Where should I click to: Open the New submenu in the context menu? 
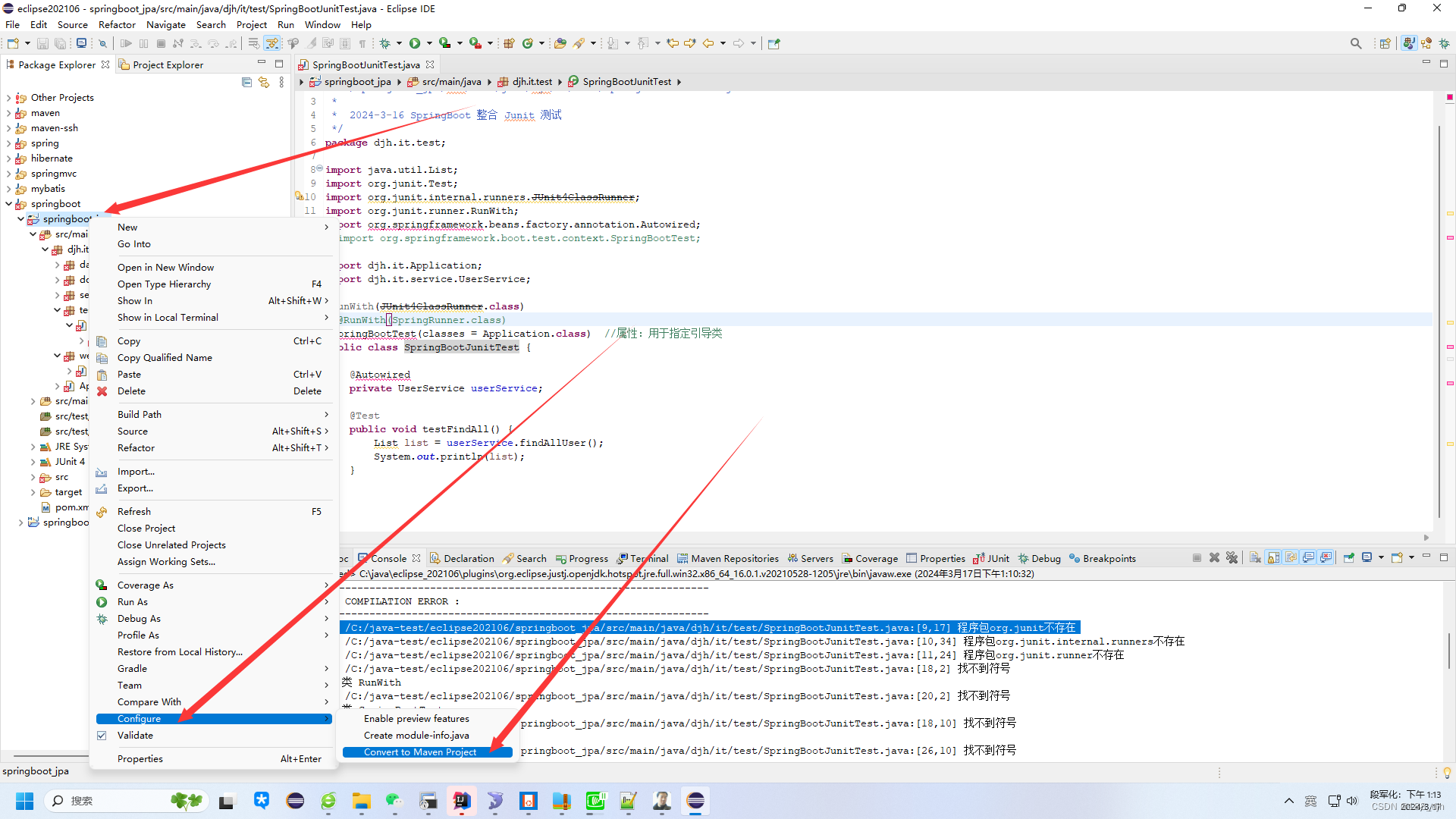(x=127, y=227)
